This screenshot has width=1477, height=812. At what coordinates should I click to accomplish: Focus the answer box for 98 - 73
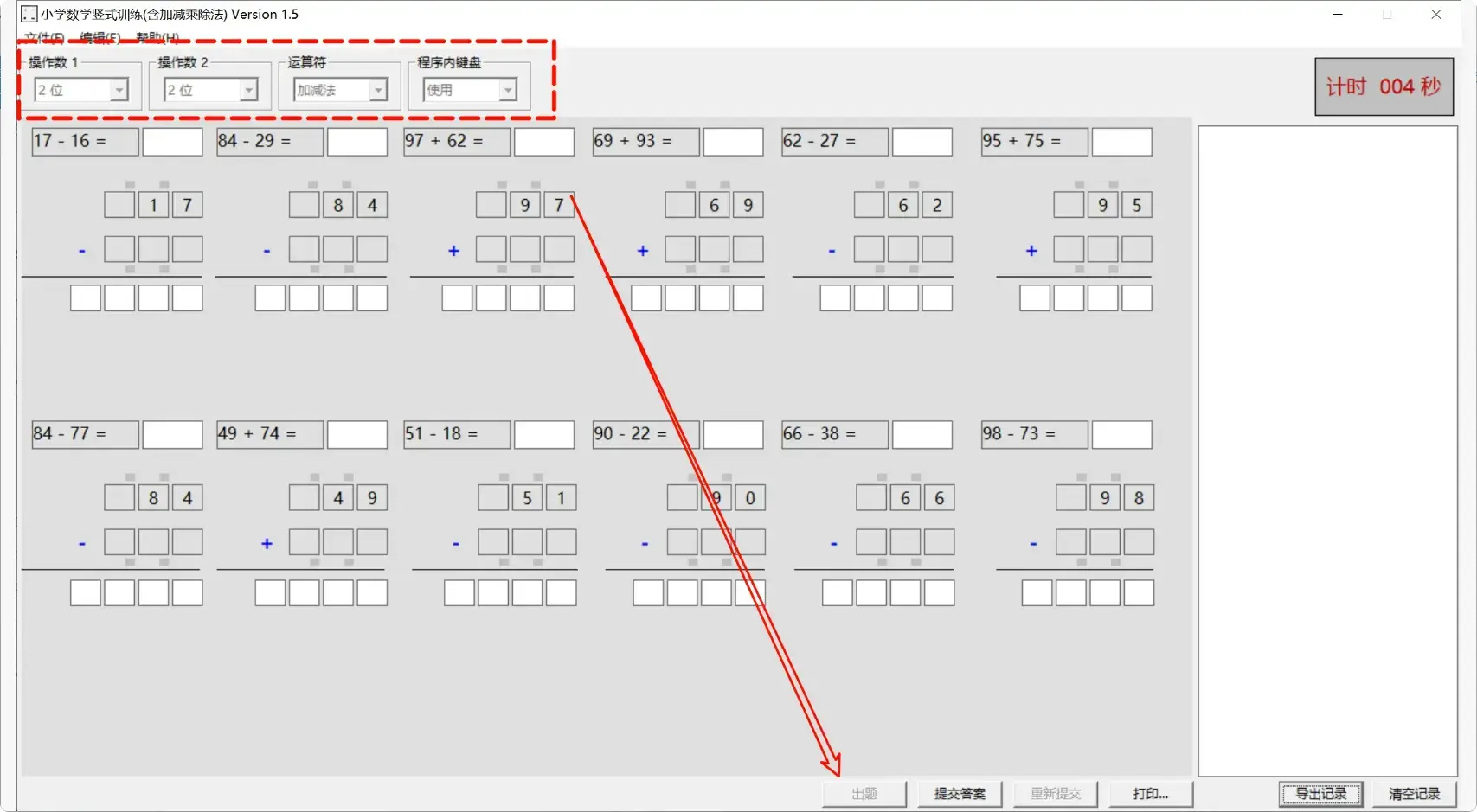(x=1121, y=435)
